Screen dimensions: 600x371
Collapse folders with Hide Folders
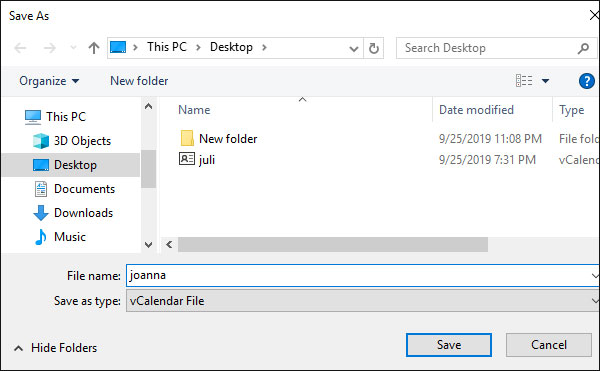[x=55, y=348]
